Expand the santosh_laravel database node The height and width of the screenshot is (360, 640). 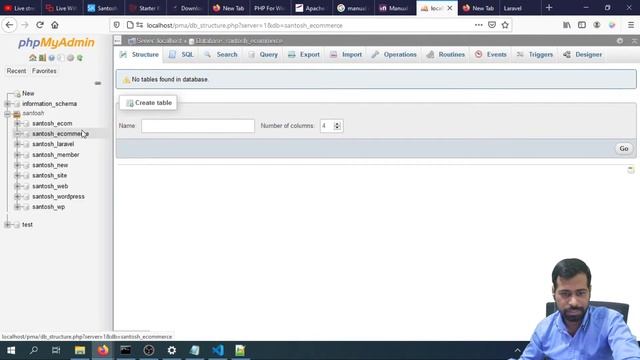(x=18, y=144)
